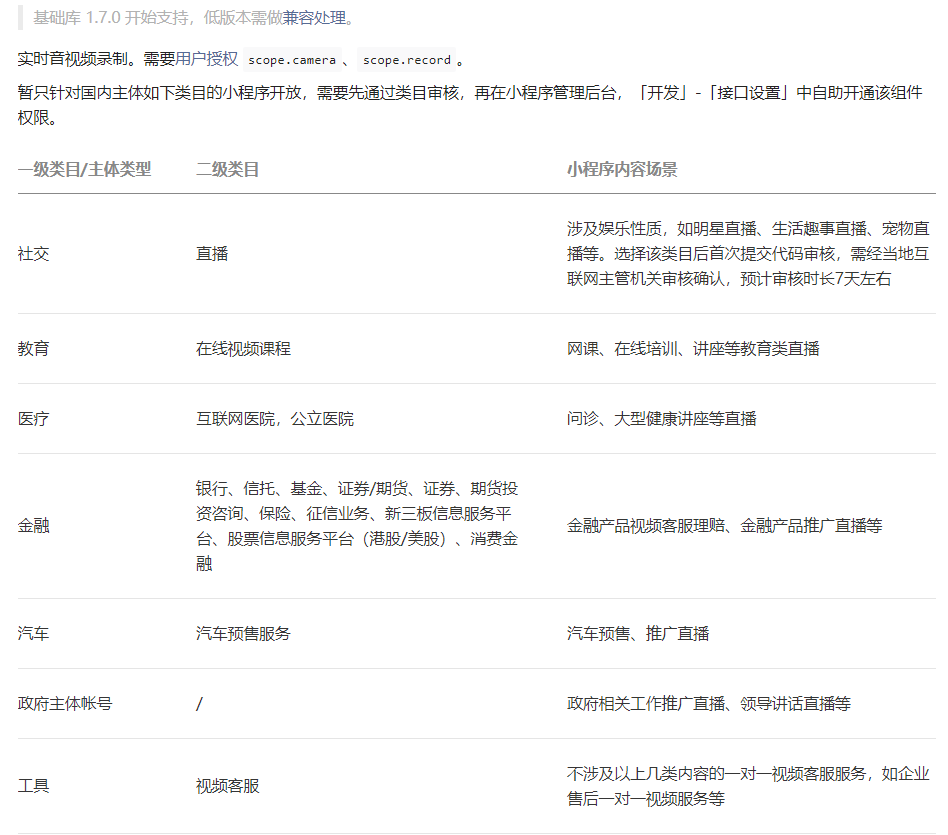
Task: Click the 一级类目/主体类型 column header
Action: pyautogui.click(x=85, y=169)
